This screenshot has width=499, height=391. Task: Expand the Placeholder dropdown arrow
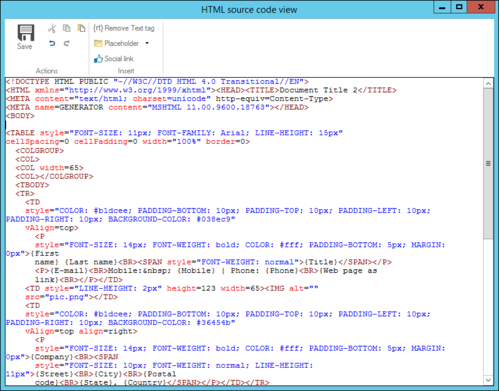coord(147,43)
